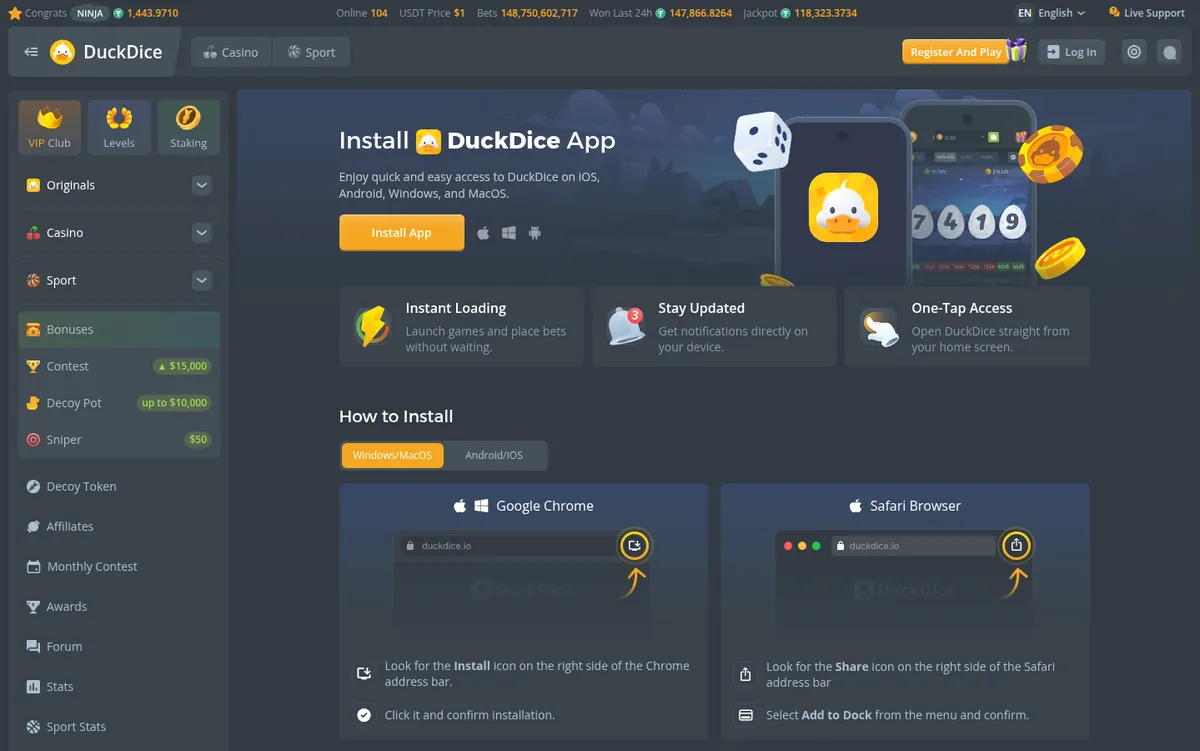Select Bonuses in the sidebar
The height and width of the screenshot is (751, 1200).
coord(119,329)
